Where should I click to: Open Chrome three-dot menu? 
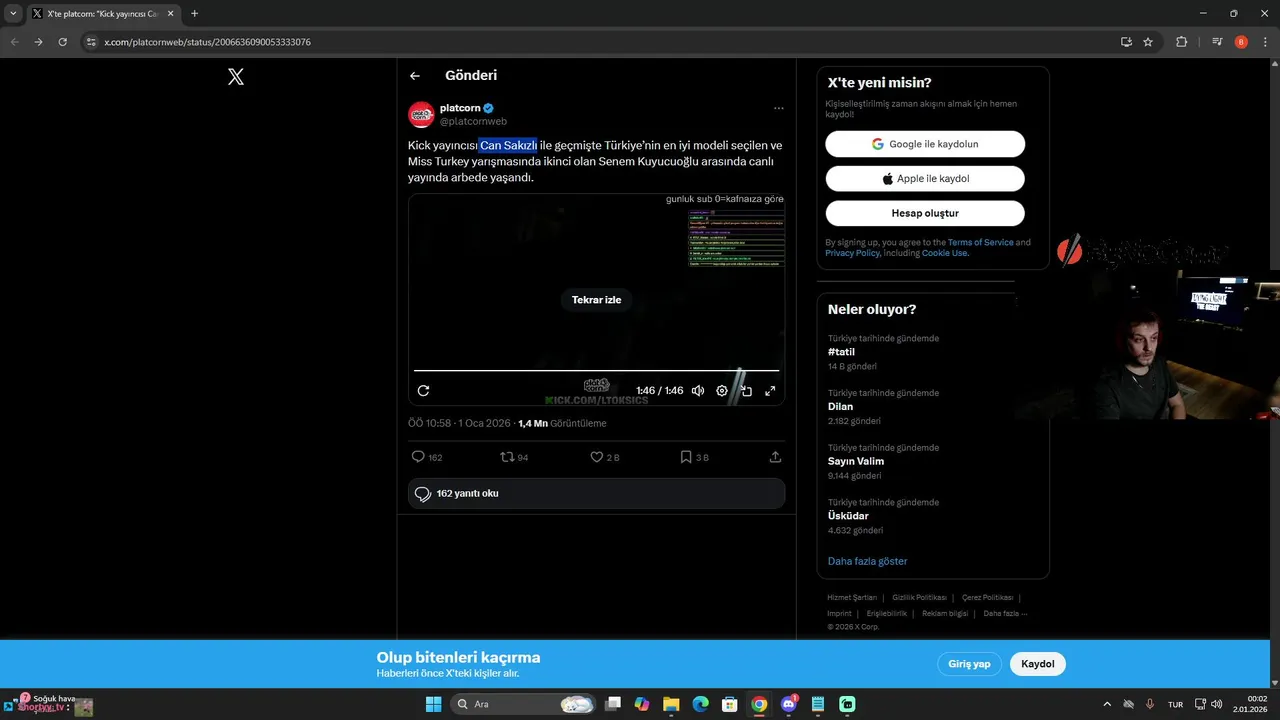coord(1264,42)
